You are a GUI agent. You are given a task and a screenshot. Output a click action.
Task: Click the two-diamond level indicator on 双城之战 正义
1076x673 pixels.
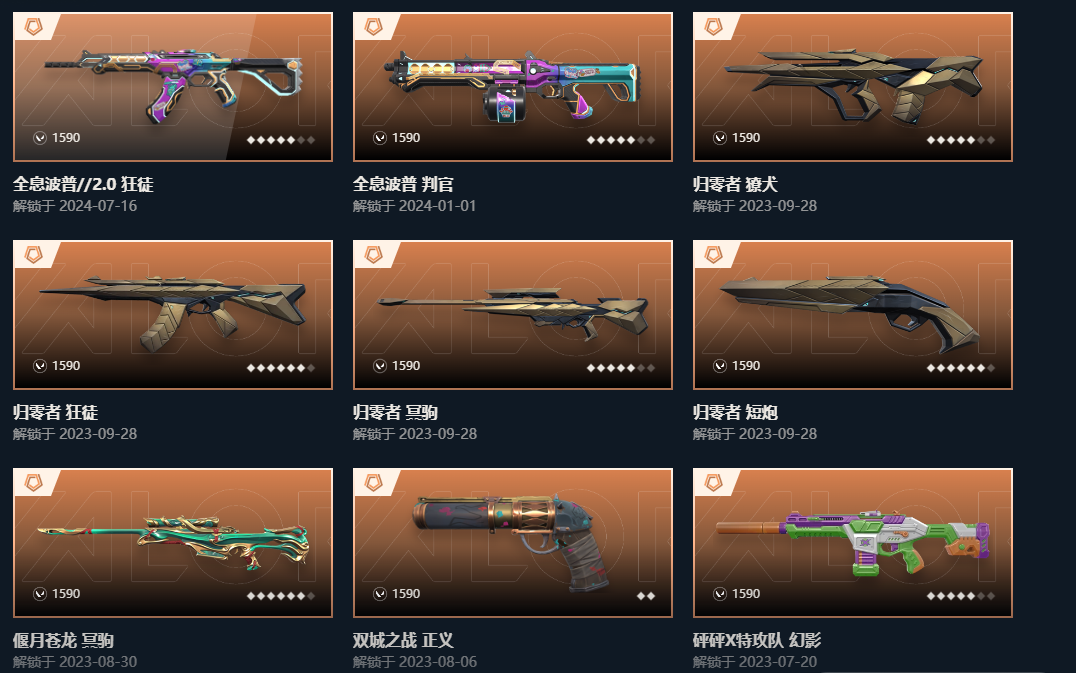646,595
